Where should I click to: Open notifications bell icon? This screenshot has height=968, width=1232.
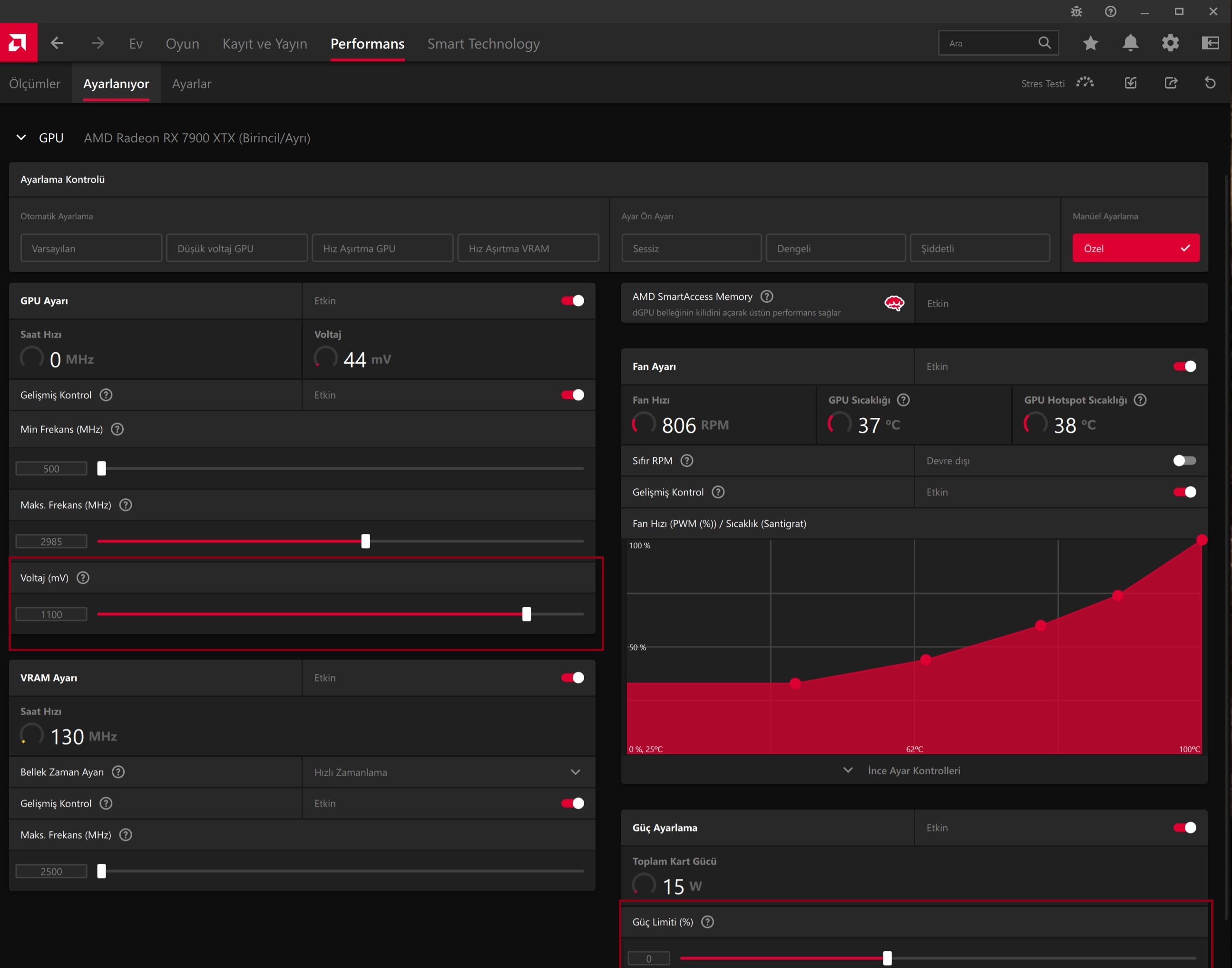tap(1130, 43)
